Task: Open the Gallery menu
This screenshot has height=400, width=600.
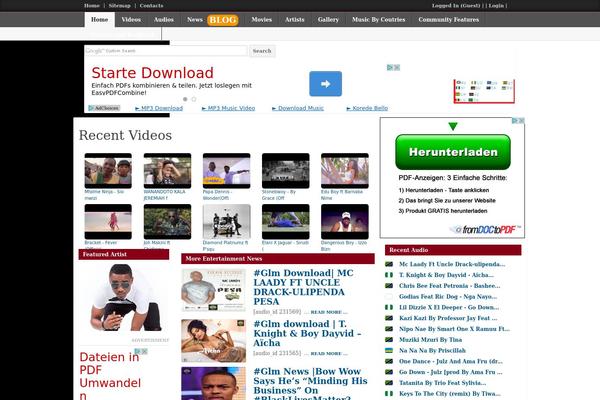Action: 328,20
